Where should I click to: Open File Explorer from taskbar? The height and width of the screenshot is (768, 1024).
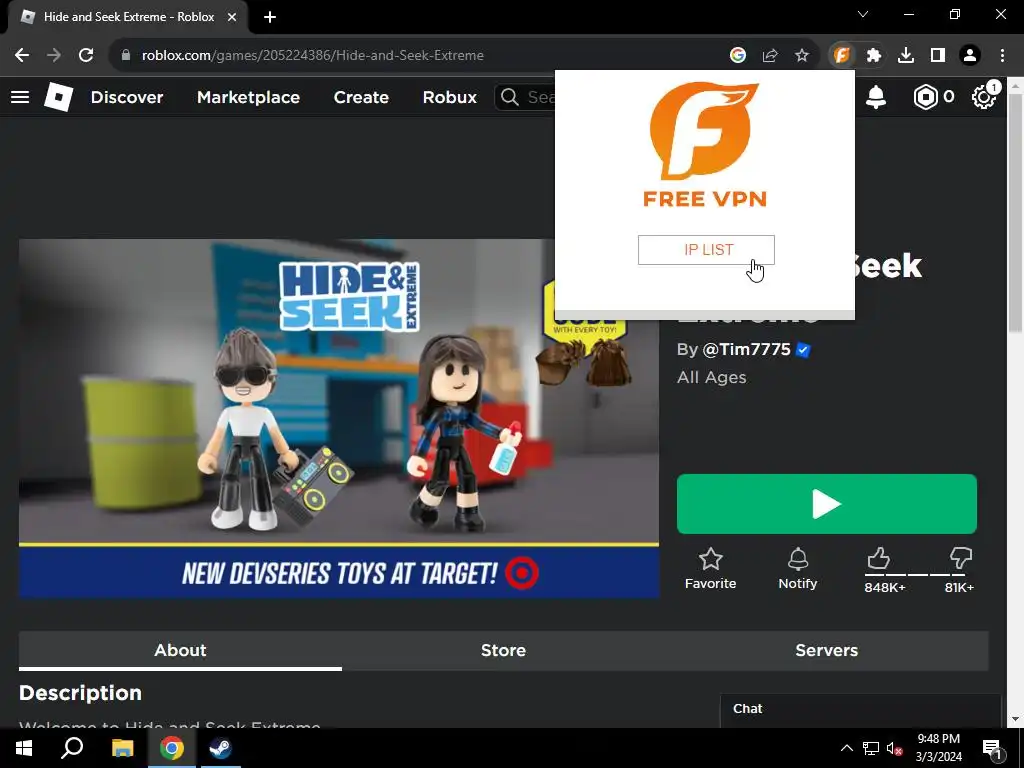[122, 748]
